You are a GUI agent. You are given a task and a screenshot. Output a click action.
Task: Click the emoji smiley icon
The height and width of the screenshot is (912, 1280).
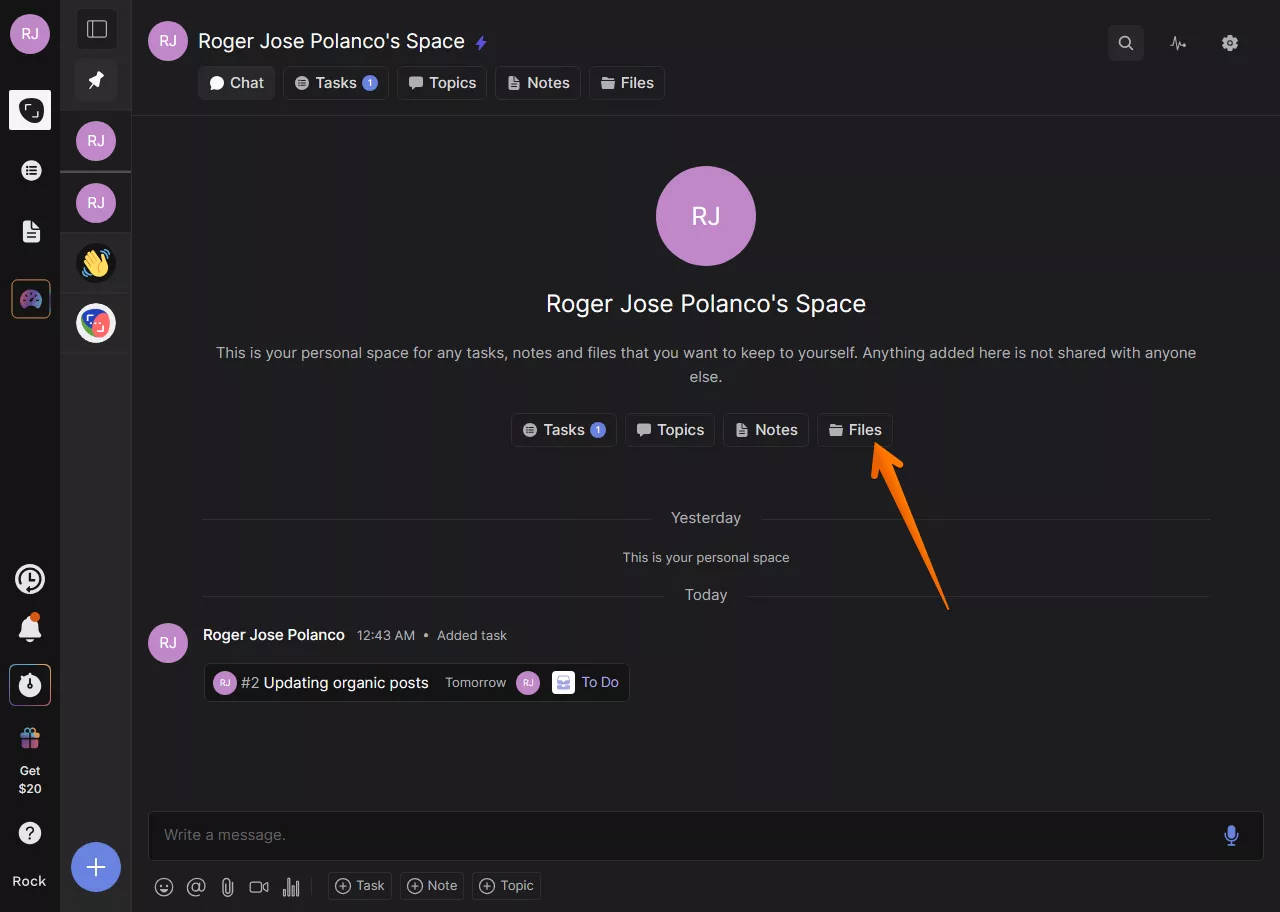click(164, 887)
